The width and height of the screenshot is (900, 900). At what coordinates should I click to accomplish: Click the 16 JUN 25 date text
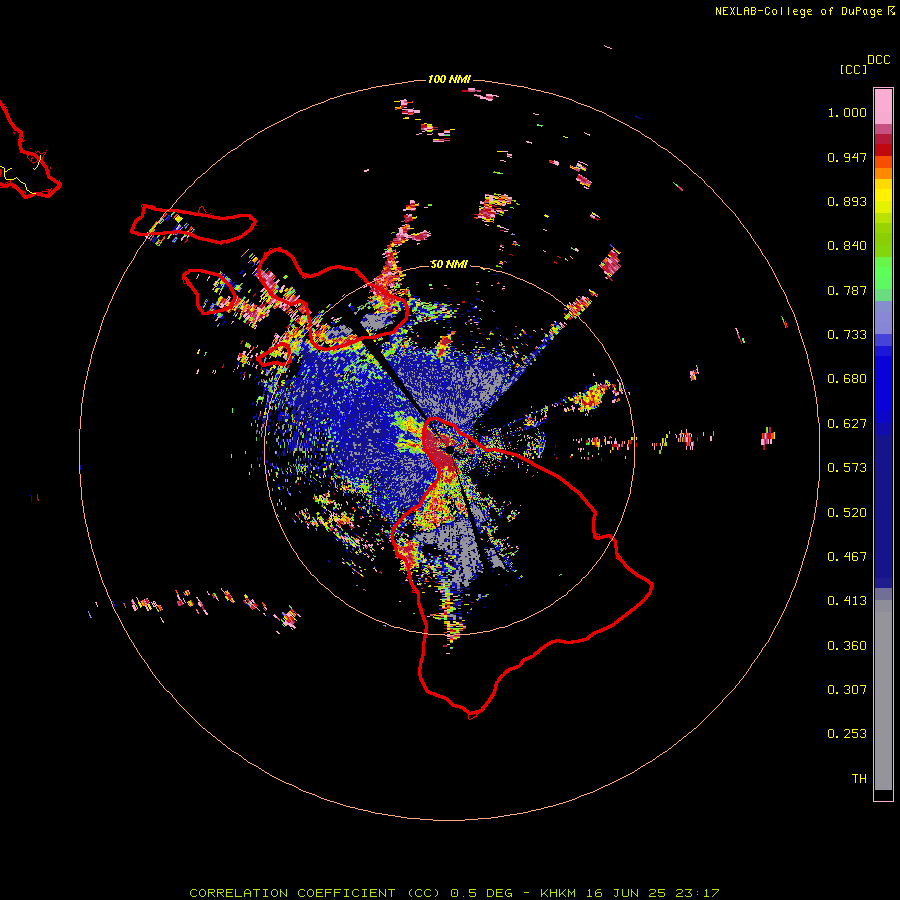point(627,893)
